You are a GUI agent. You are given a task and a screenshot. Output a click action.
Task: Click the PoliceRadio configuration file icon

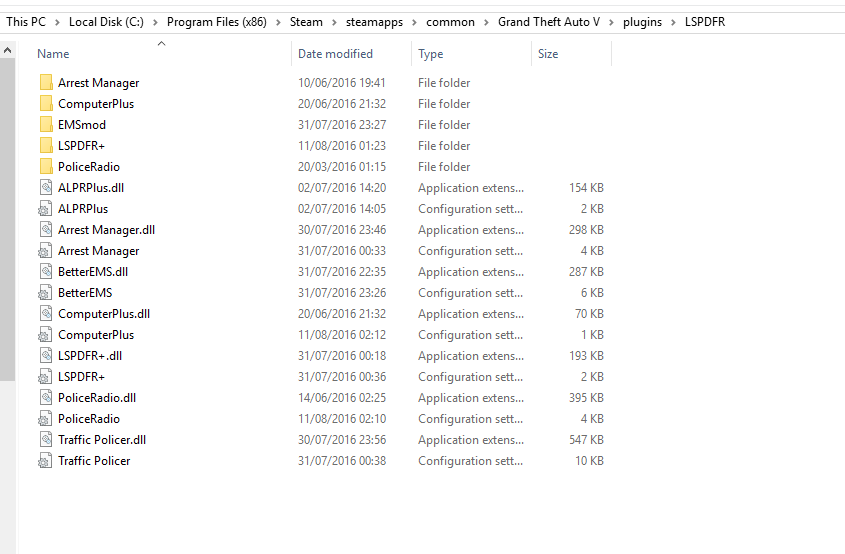(45, 419)
